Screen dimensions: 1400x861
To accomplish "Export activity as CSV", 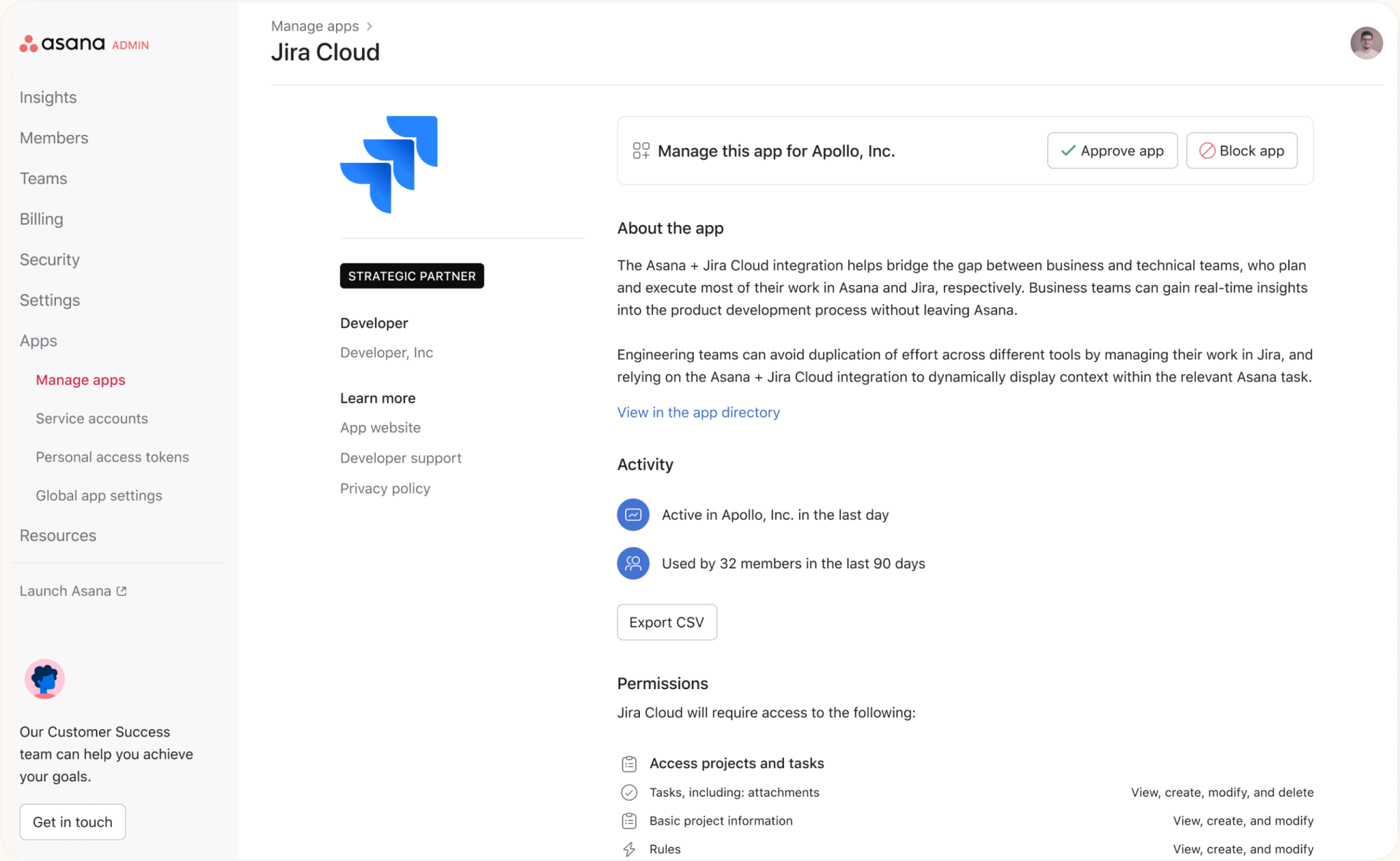I will [x=666, y=622].
